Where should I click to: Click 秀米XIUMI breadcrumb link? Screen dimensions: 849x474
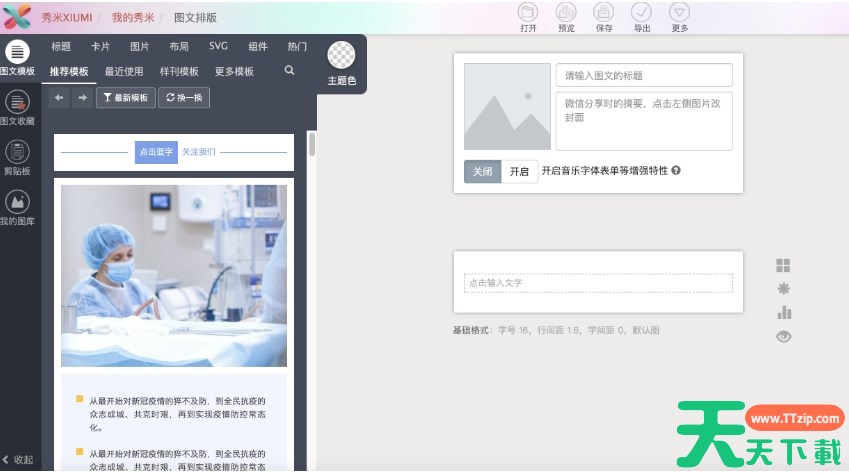67,17
